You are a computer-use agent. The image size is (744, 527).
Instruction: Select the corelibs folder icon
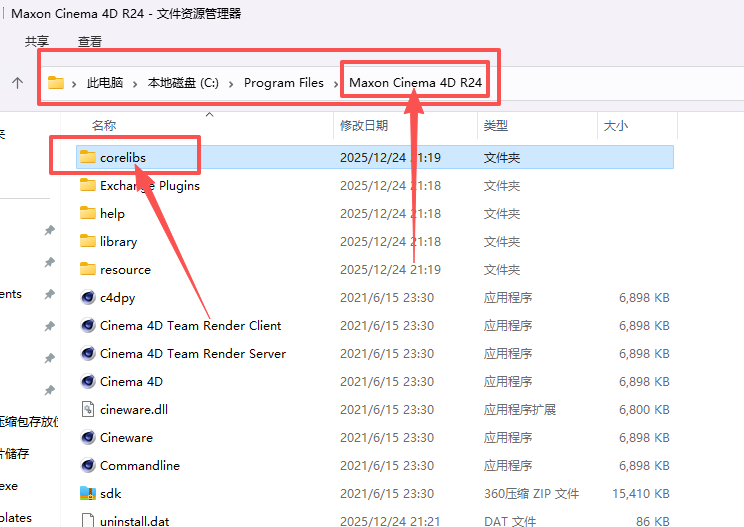pos(88,157)
